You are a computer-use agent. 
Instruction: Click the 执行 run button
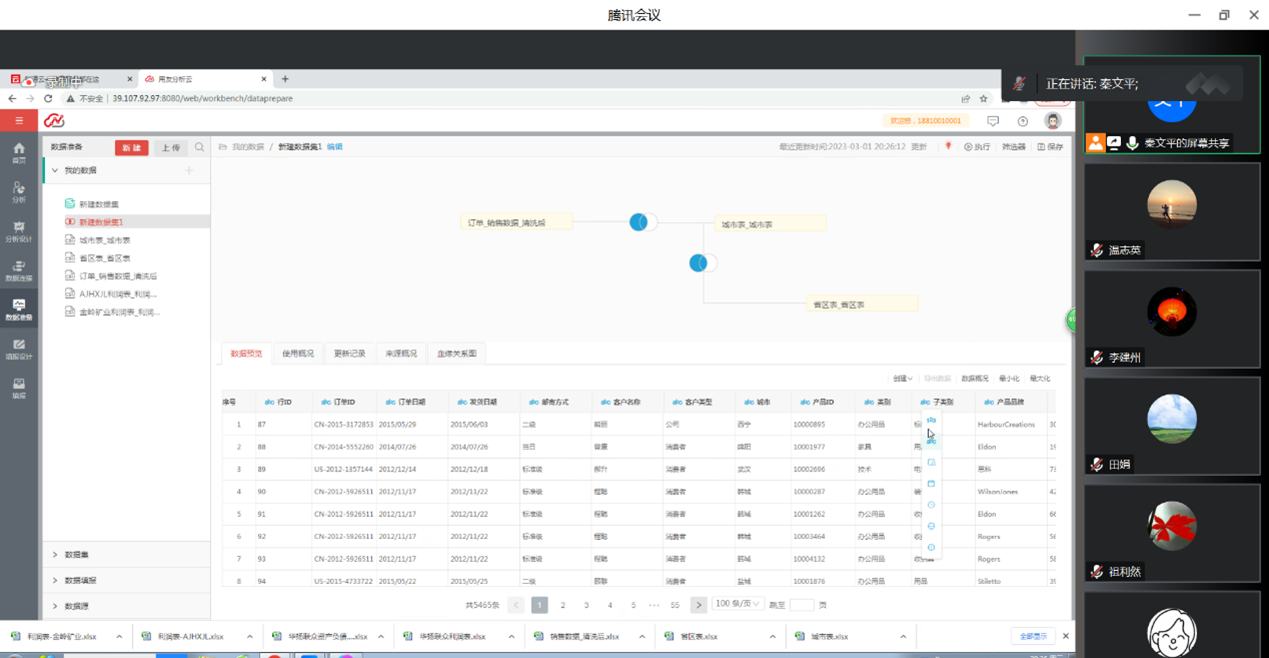(977, 147)
